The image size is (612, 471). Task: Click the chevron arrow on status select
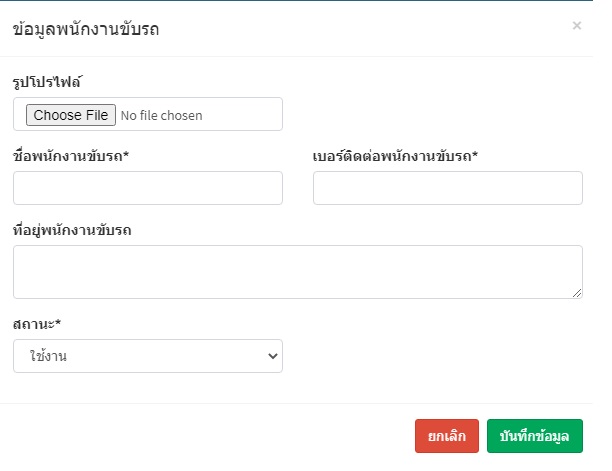[273, 356]
